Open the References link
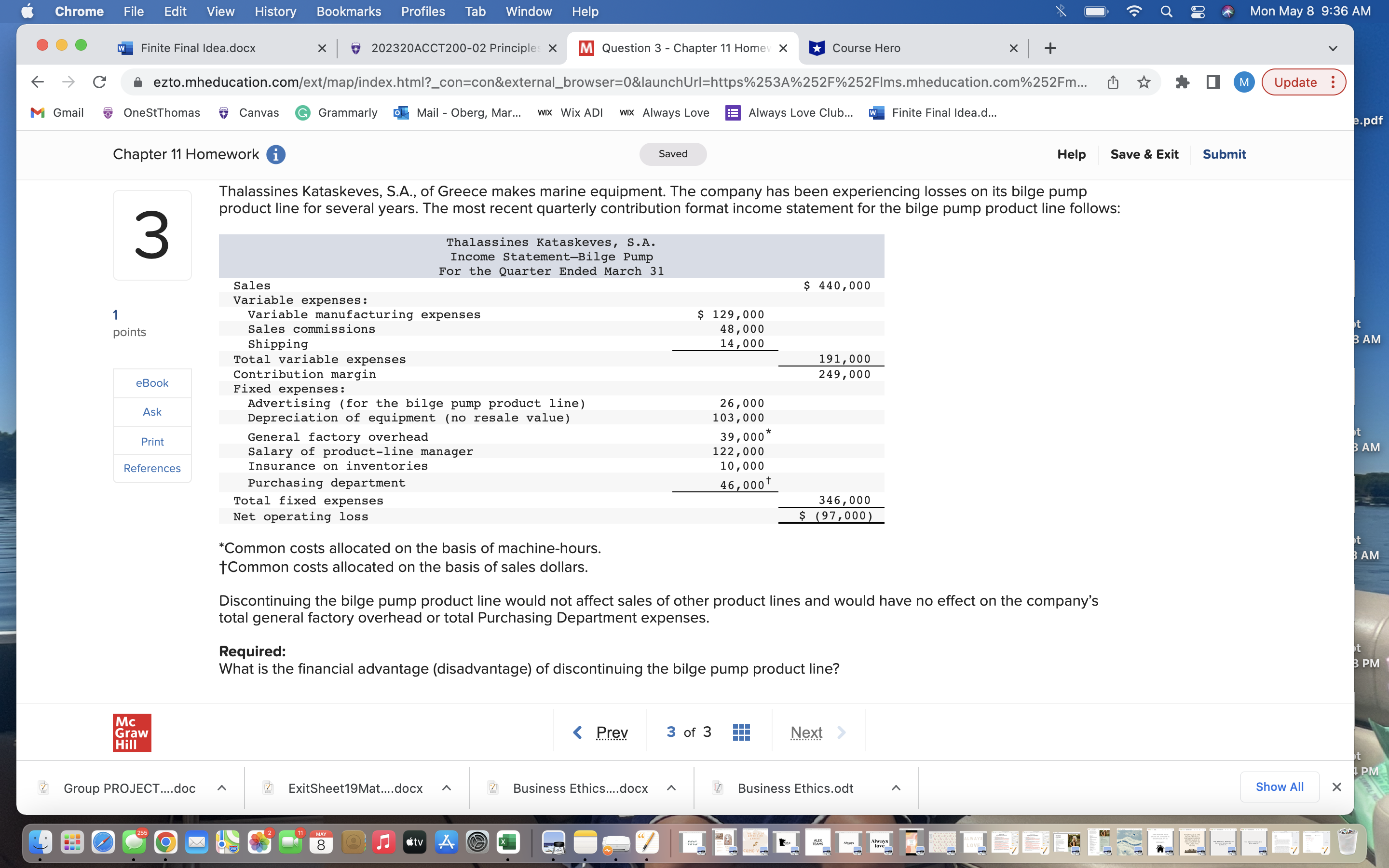This screenshot has height=868, width=1389. 151,468
